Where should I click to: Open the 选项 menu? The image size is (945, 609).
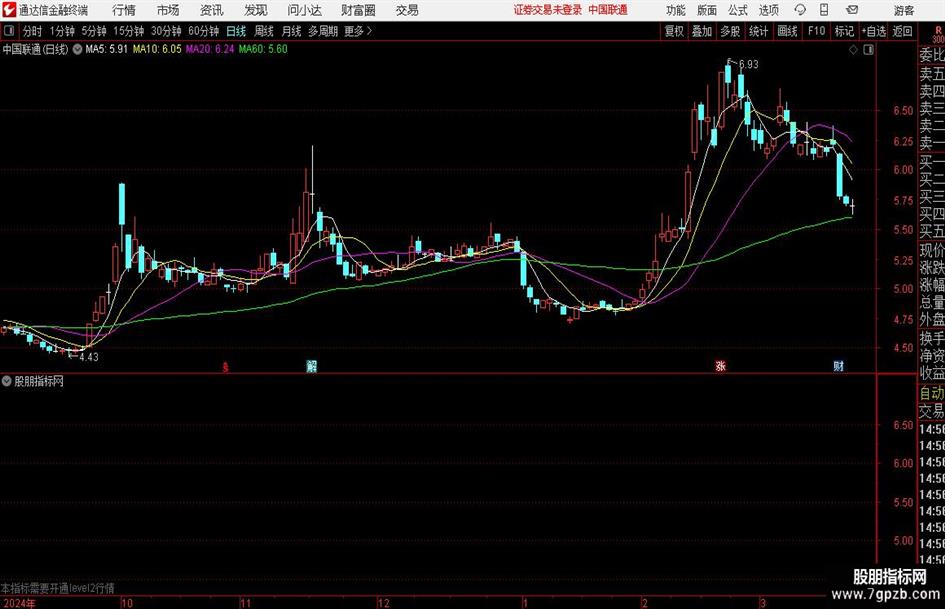(769, 10)
